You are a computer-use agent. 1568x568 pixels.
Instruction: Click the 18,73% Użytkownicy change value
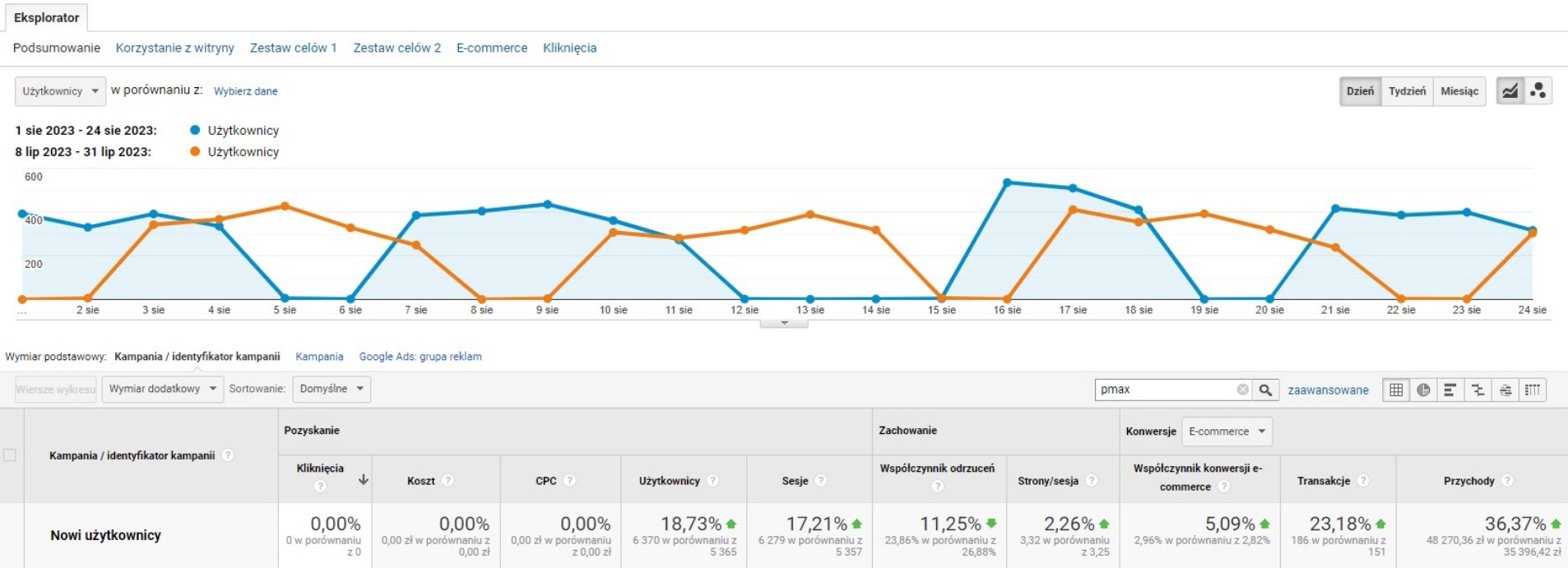click(x=691, y=524)
